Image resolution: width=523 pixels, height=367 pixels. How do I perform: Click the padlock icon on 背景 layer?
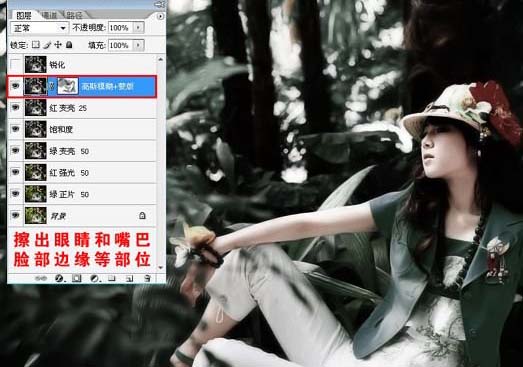point(142,216)
